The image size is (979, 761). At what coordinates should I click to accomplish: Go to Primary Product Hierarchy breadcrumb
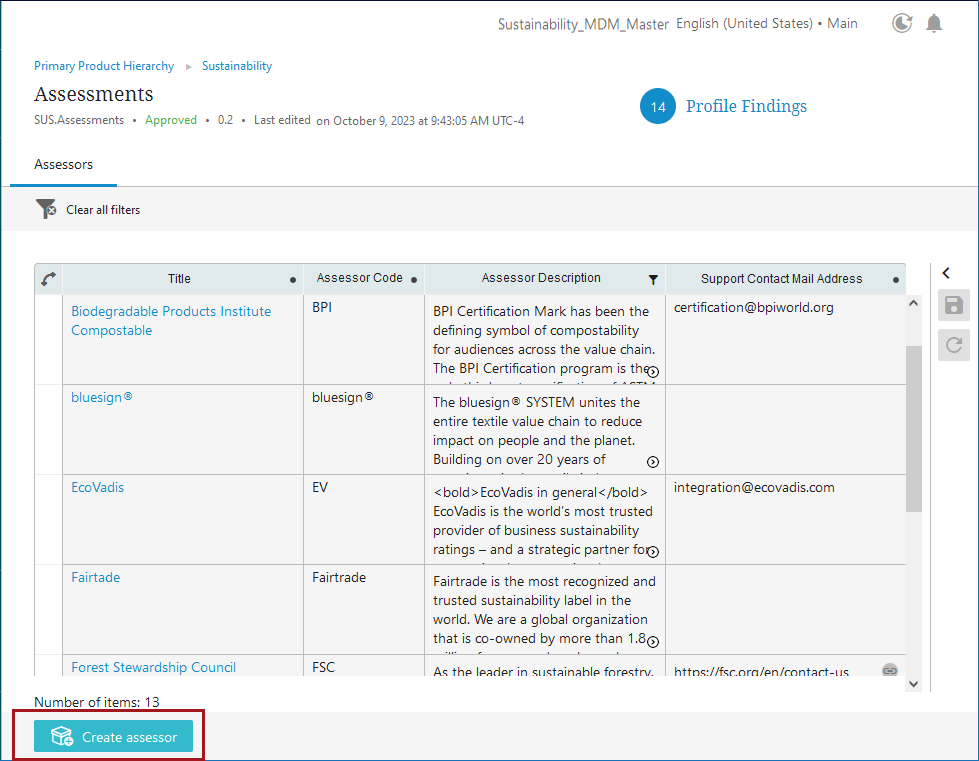pyautogui.click(x=104, y=66)
